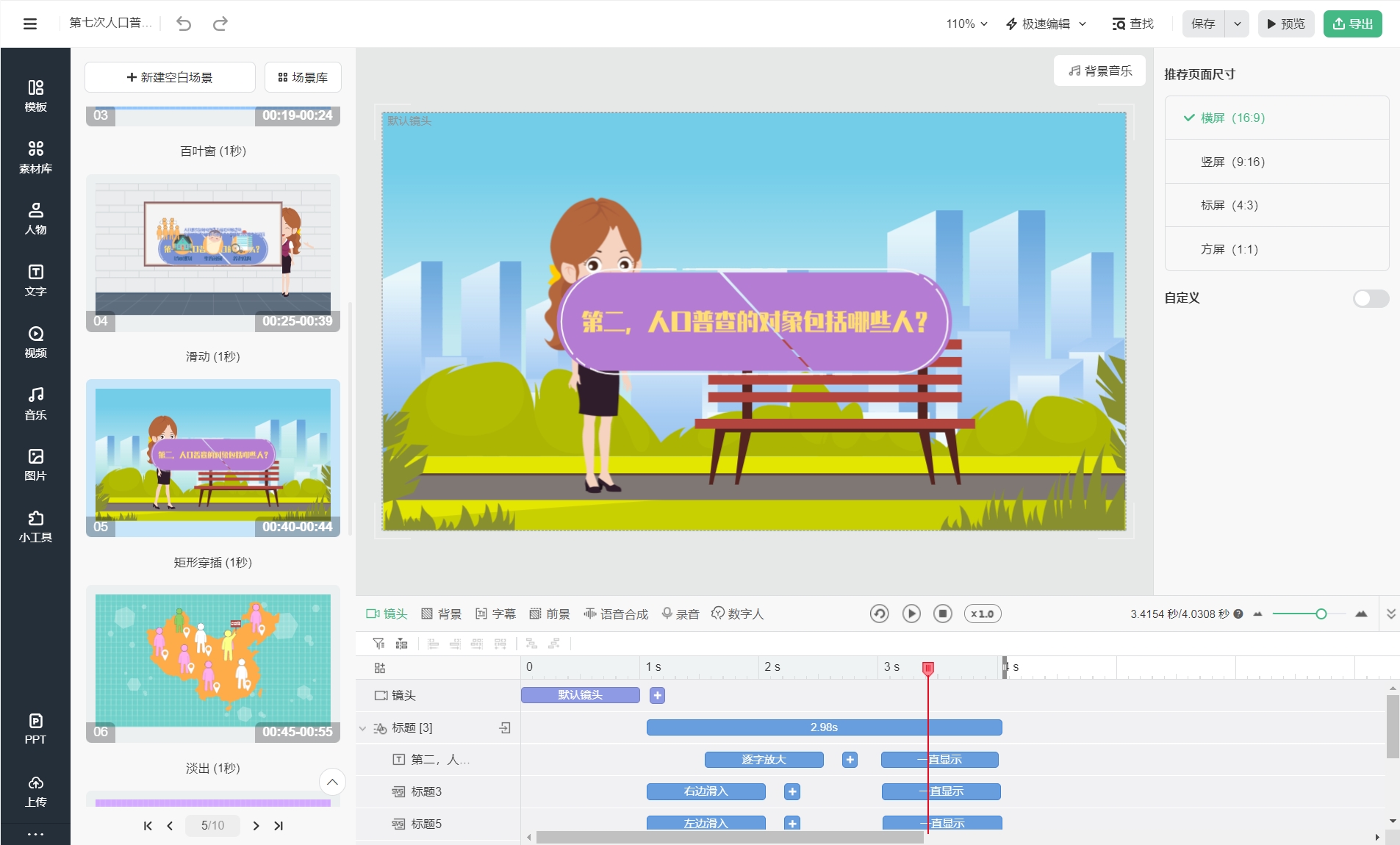The width and height of the screenshot is (1400, 845).
Task: Zoom in timeline large mountain icon
Action: [1361, 614]
